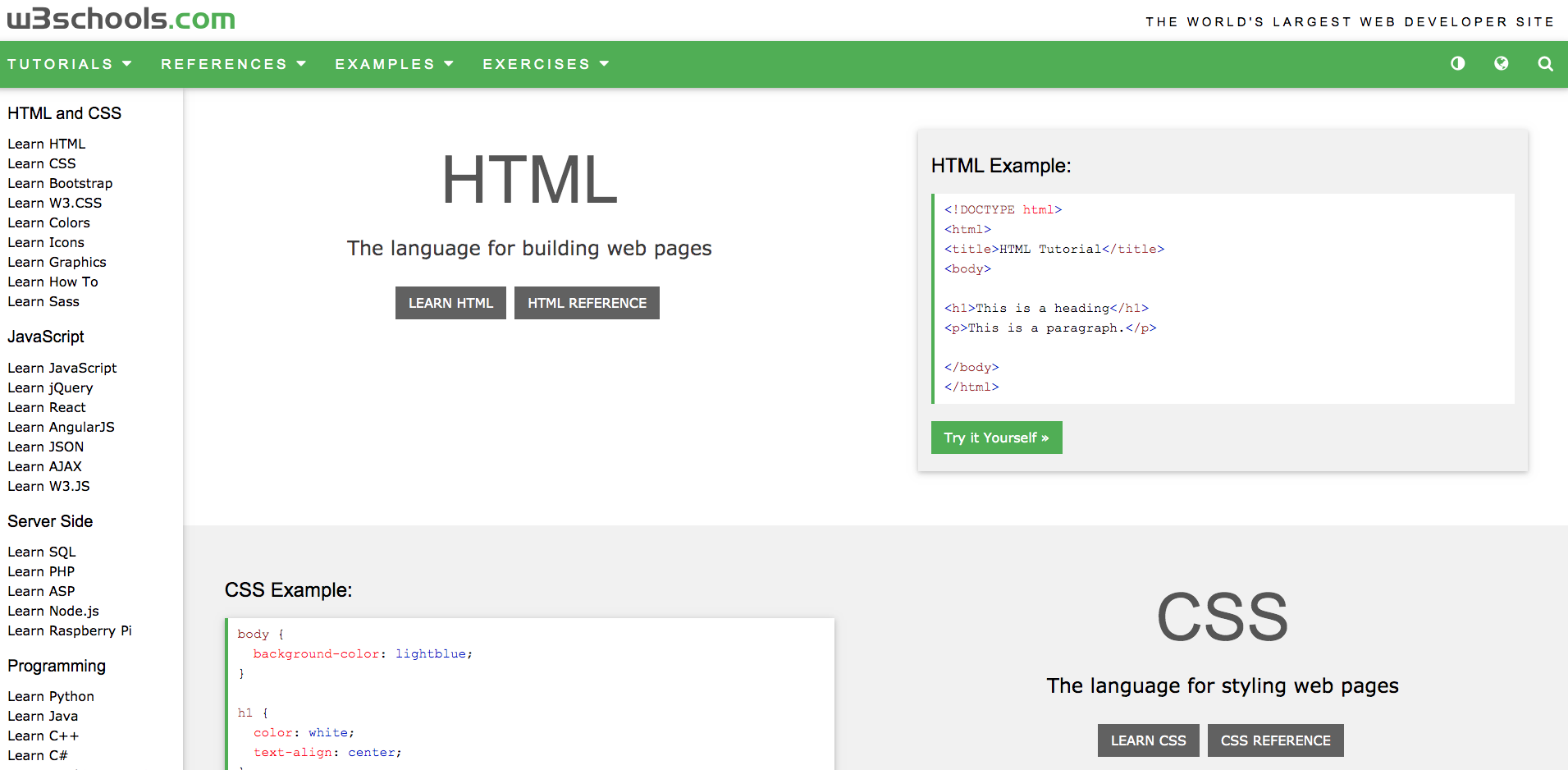
Task: Open the Learn Raspberry Pi link
Action: click(x=70, y=630)
